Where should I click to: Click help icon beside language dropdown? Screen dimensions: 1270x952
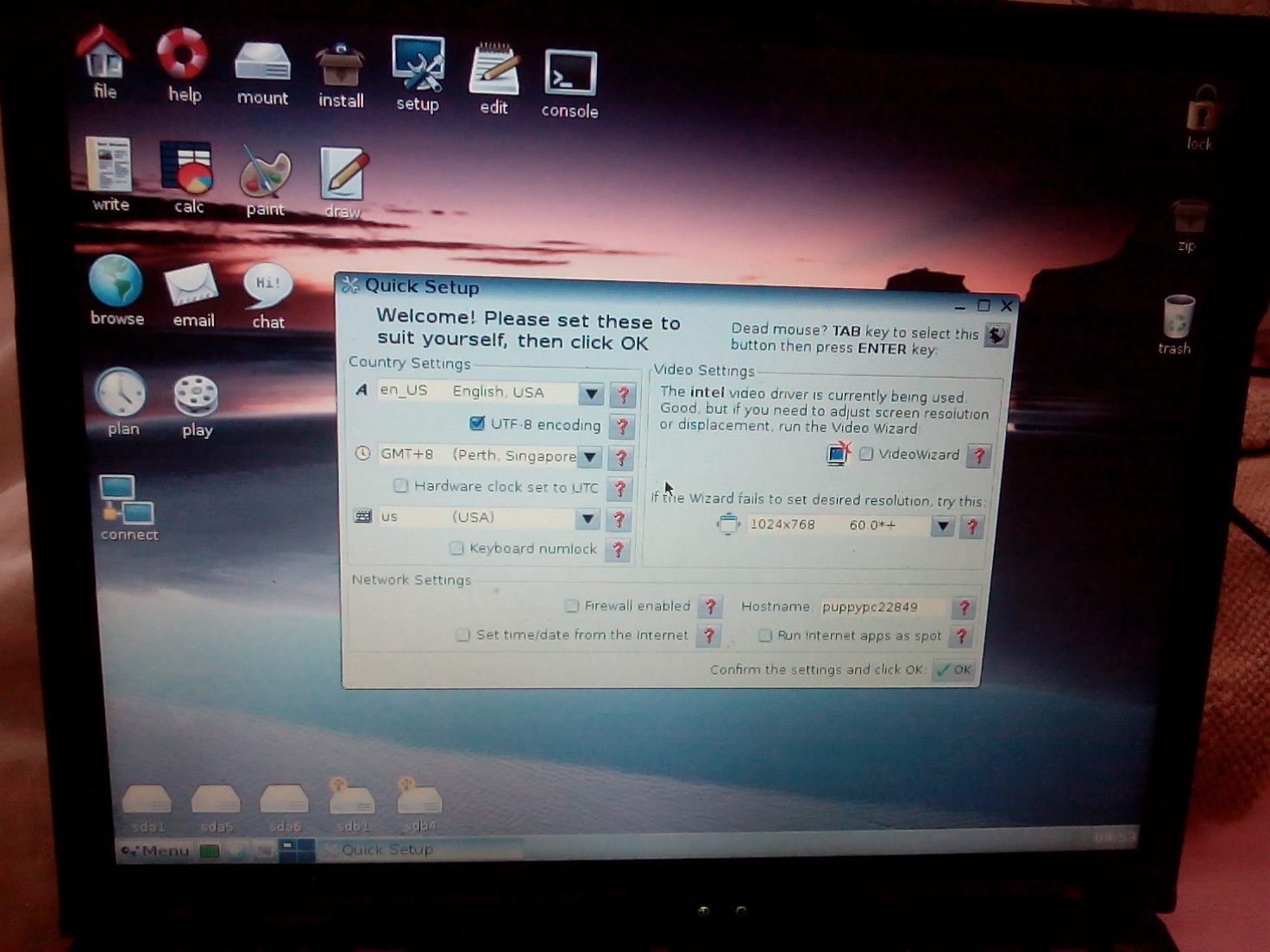click(x=623, y=395)
